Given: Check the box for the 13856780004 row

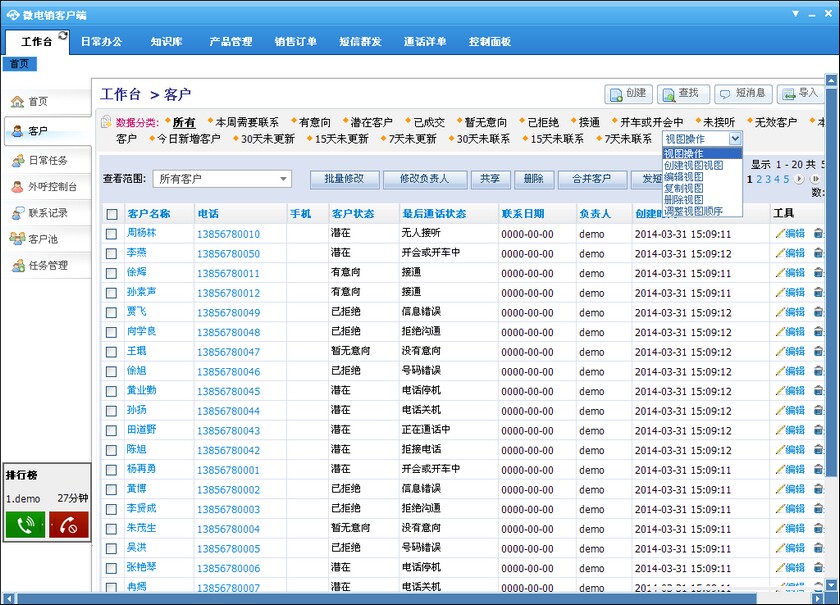Looking at the screenshot, I should [111, 529].
